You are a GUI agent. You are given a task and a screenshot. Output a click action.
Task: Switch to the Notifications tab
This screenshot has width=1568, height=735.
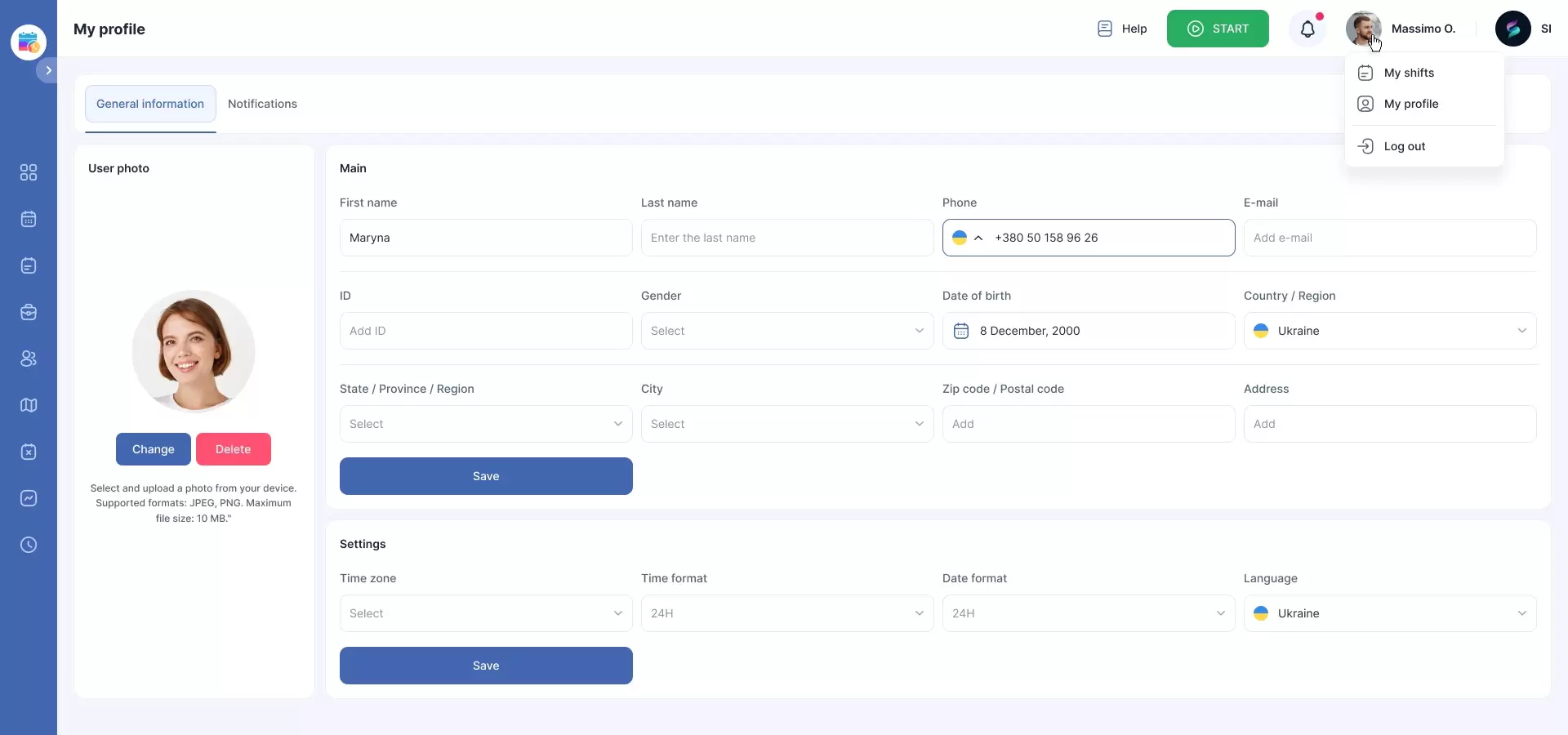(262, 104)
